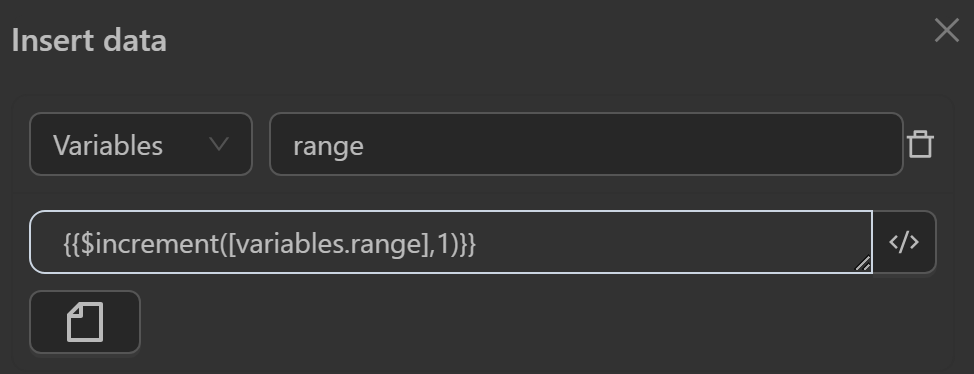Click on $increment text inside the value box
The image size is (974, 374).
(150, 244)
